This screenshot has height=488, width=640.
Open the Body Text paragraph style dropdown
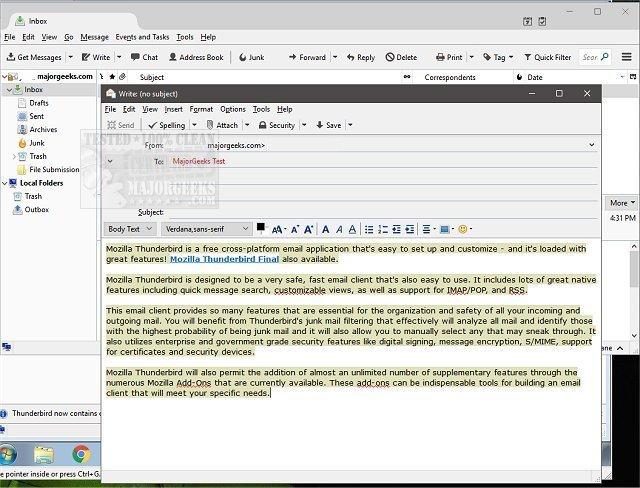[x=129, y=230]
